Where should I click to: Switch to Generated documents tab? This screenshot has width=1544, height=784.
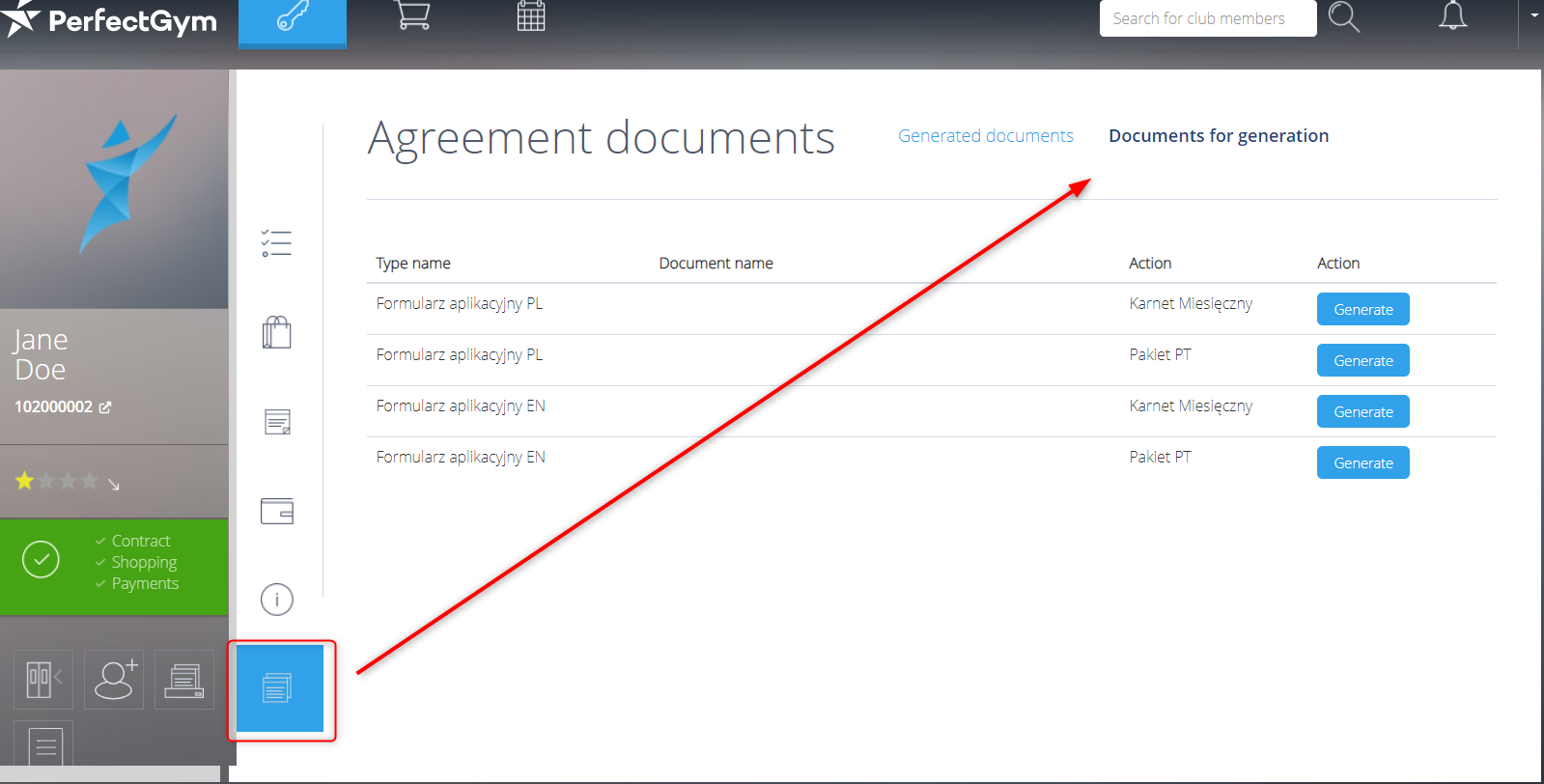pos(985,136)
